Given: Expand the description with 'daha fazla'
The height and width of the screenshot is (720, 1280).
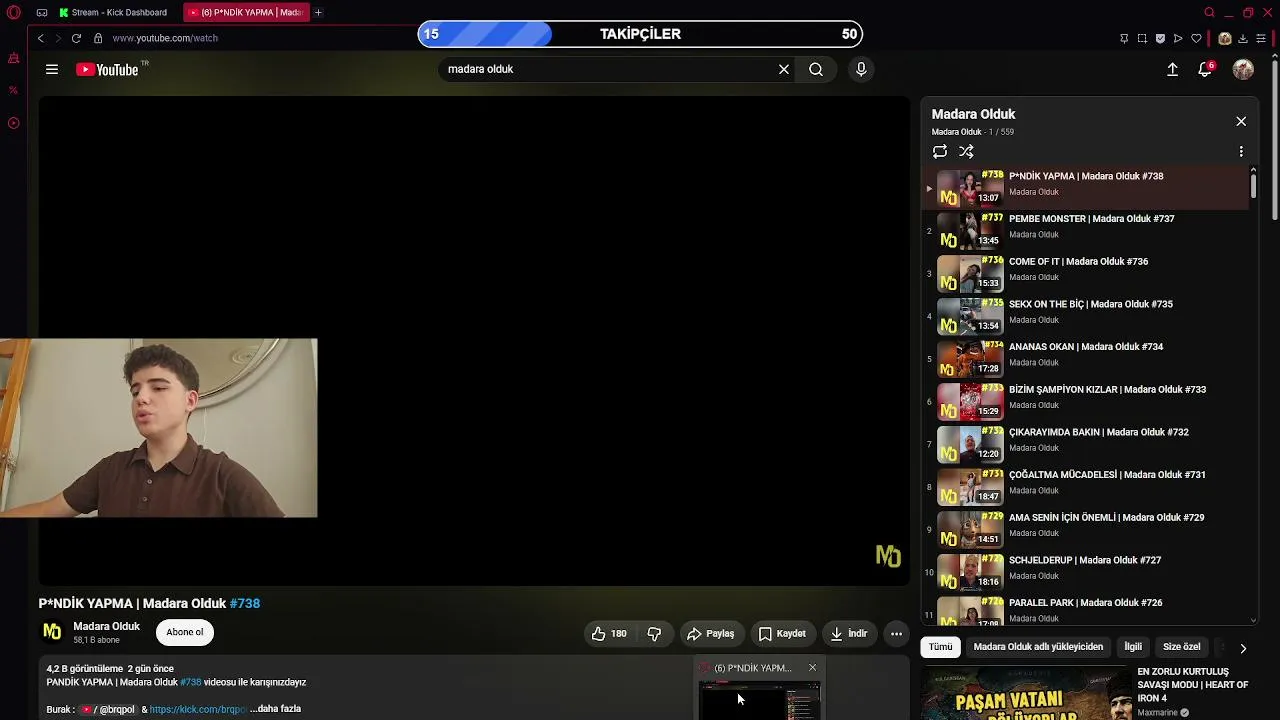Looking at the screenshot, I should (x=276, y=709).
